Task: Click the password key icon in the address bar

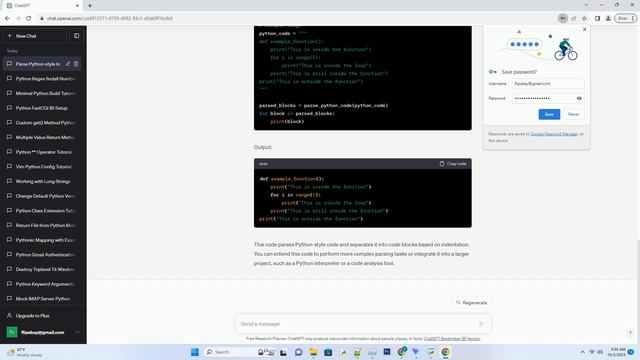Action: pyautogui.click(x=563, y=18)
